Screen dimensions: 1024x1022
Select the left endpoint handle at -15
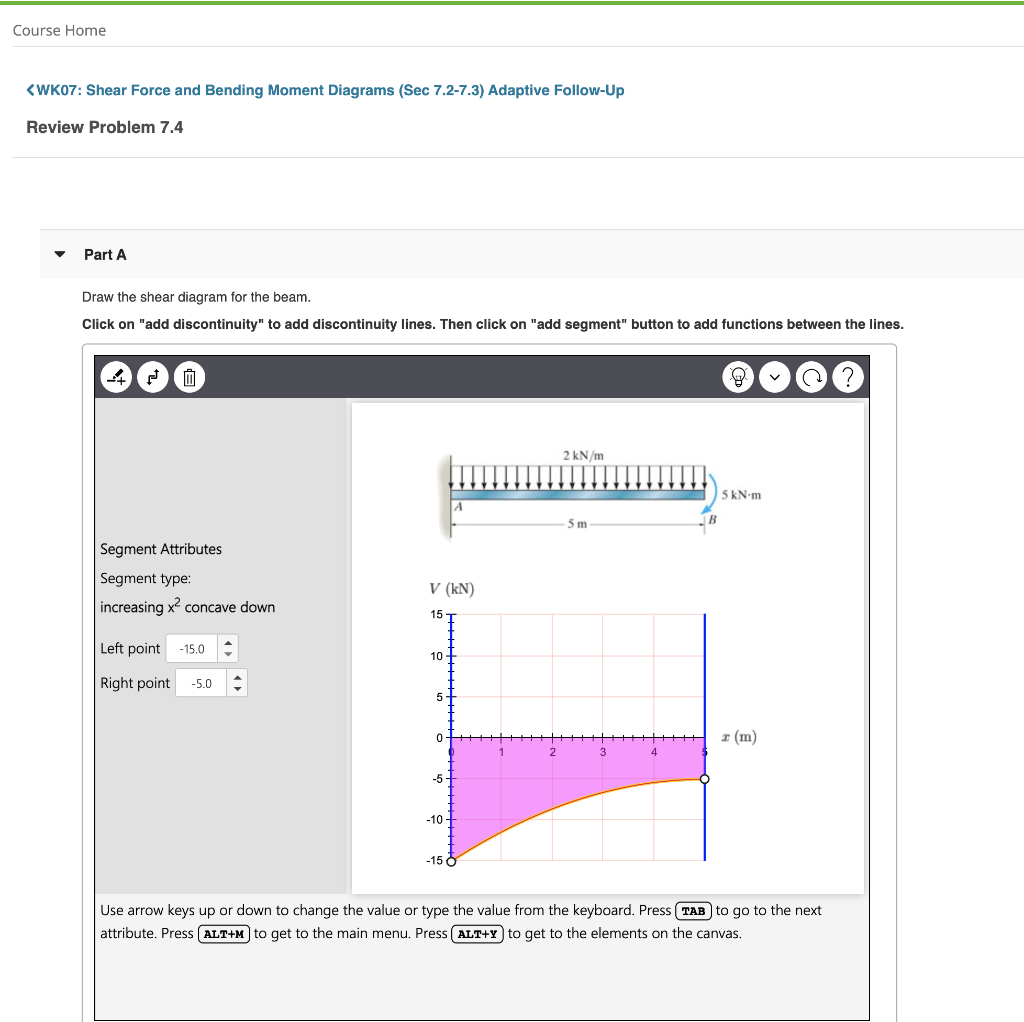coord(451,861)
